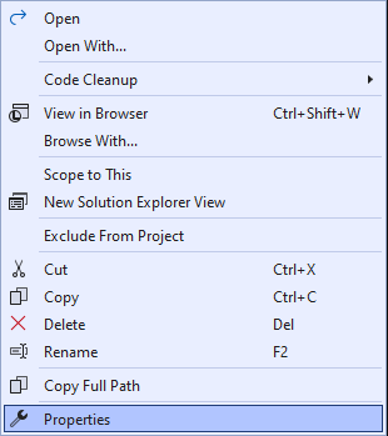Click the Copy pages icon
Viewport: 388px width, 436px height.
tap(18, 296)
